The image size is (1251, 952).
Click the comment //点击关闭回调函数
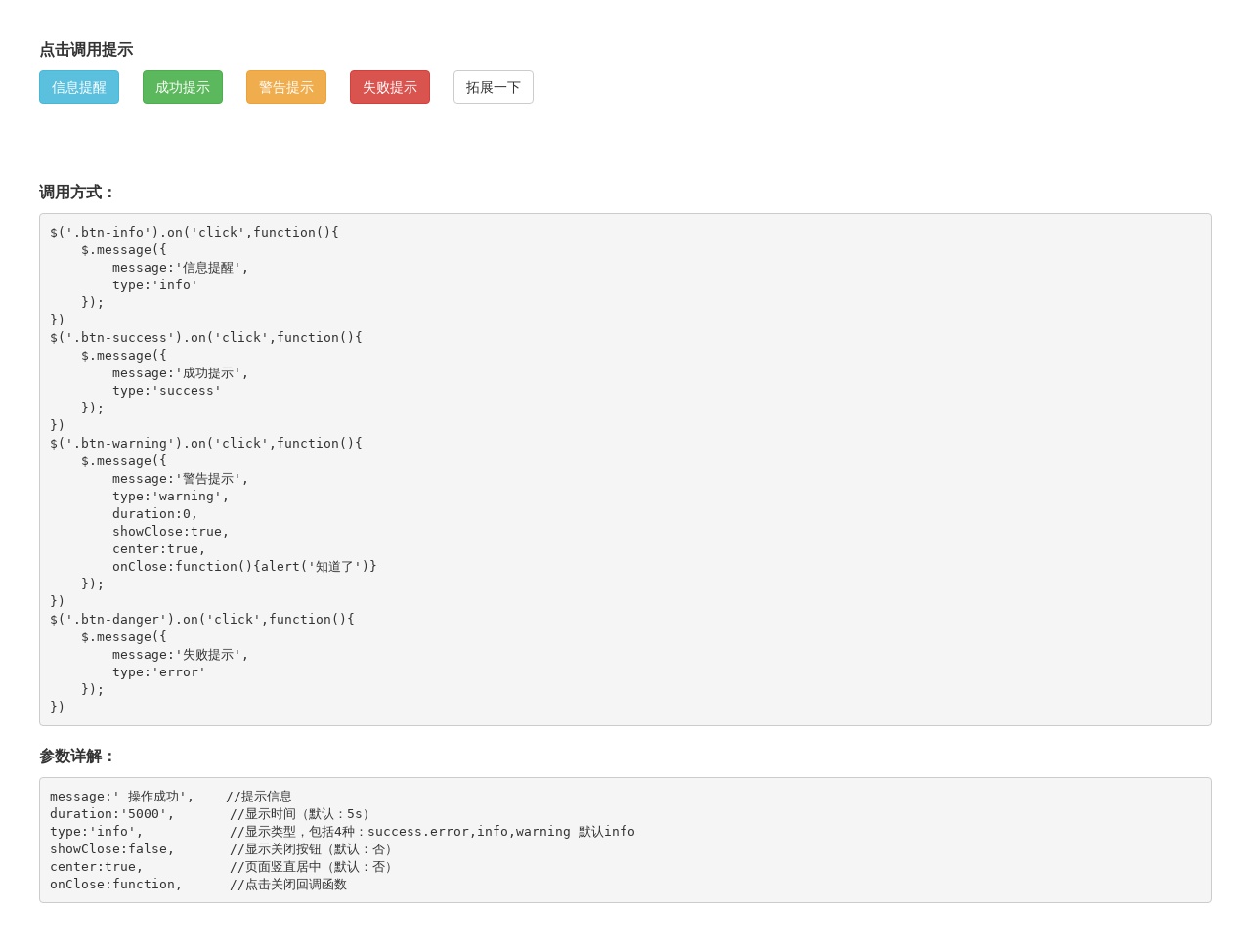click(288, 885)
